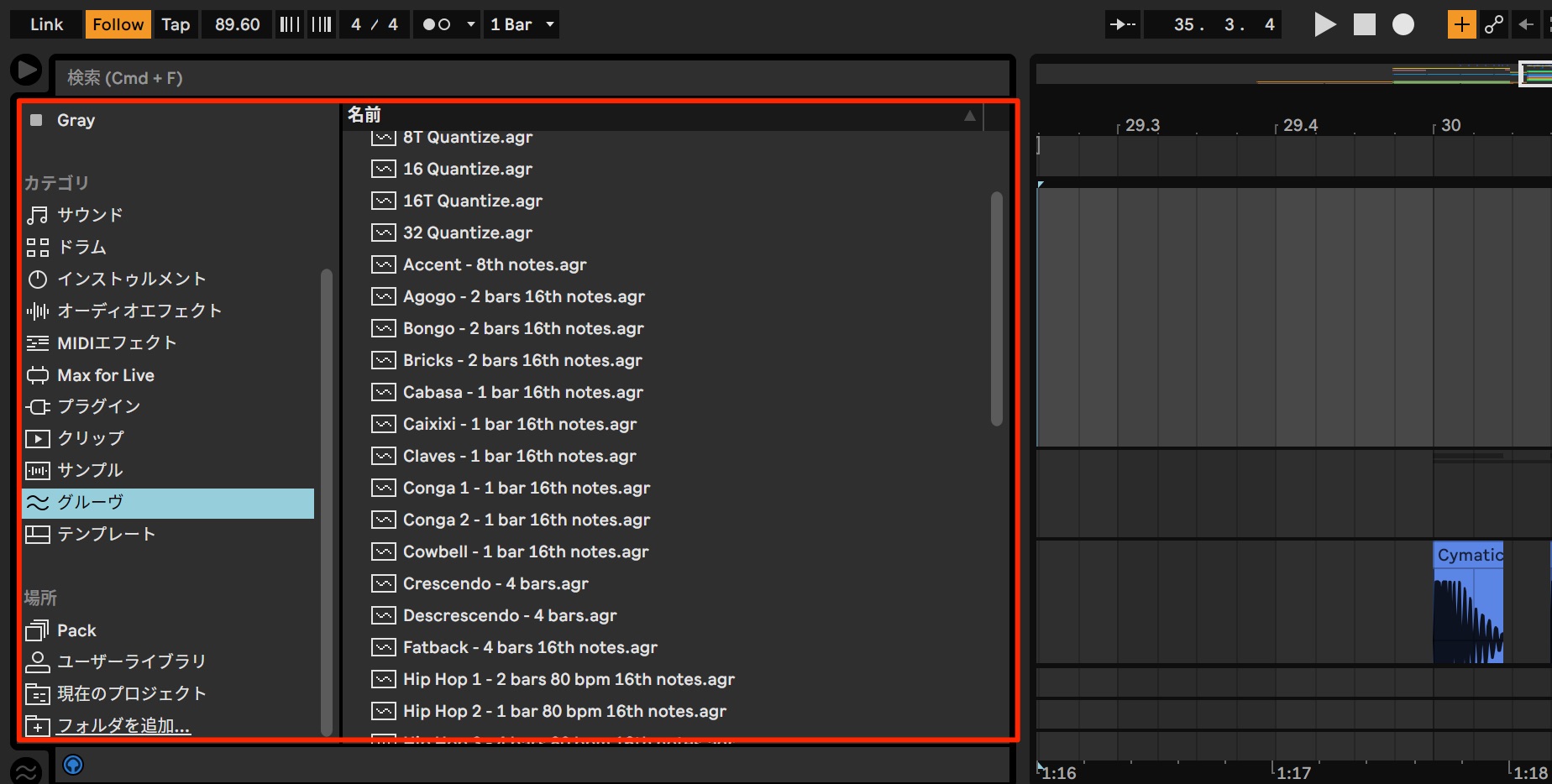The height and width of the screenshot is (784, 1552).
Task: Select Agogo - 2 bars 16th notes.agr
Action: [x=524, y=296]
